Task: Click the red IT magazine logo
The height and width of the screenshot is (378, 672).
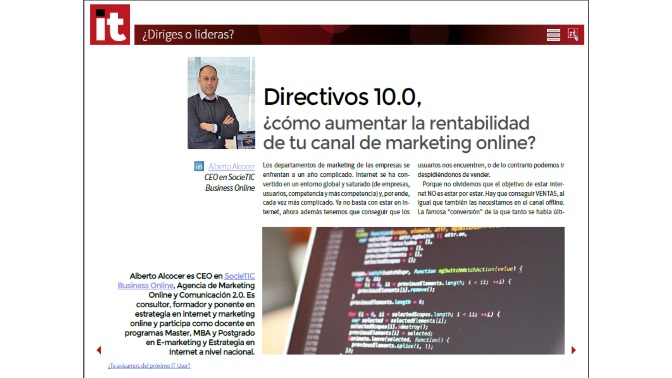Action: 110,24
